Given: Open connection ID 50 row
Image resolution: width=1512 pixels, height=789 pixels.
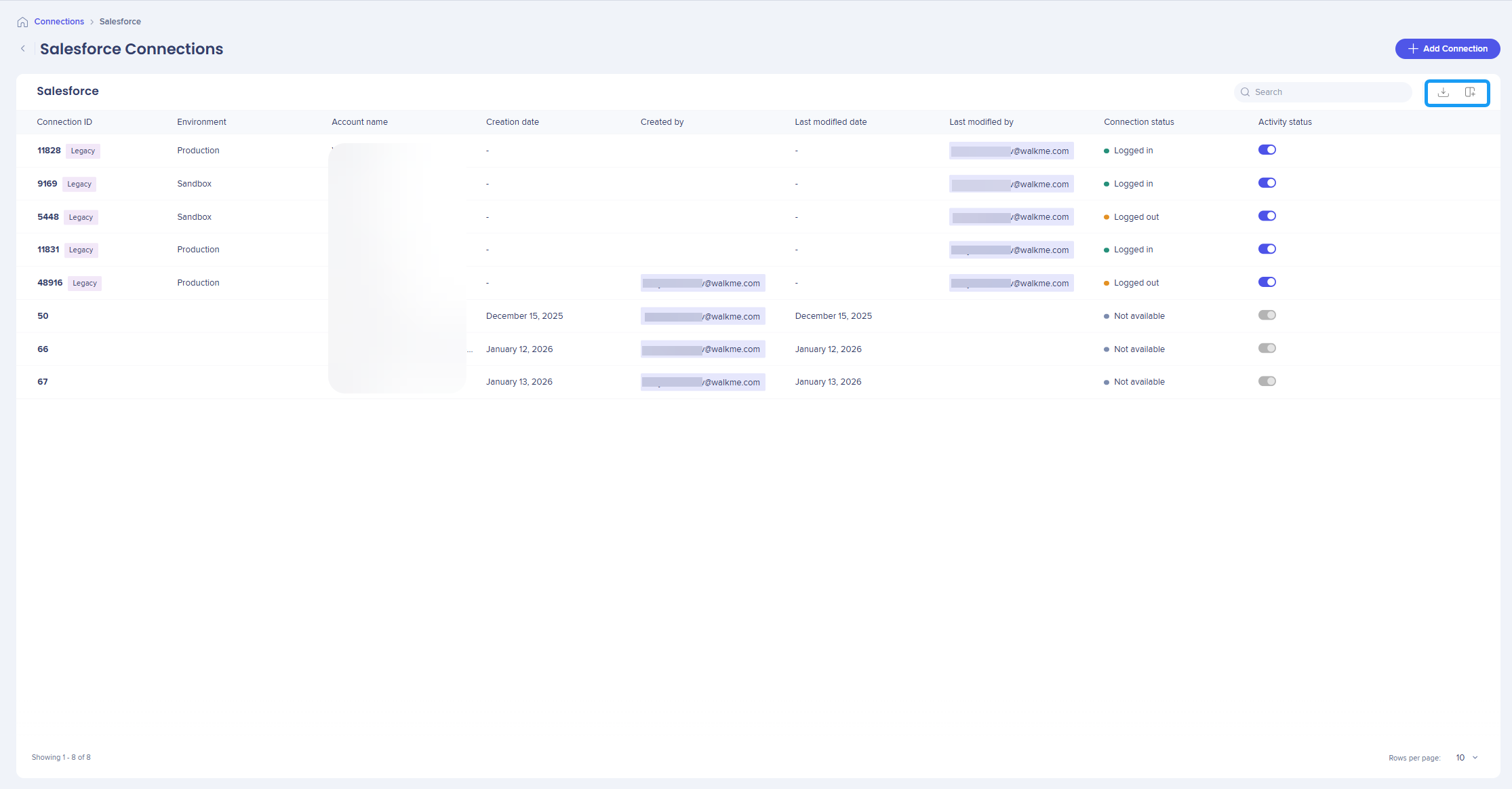Looking at the screenshot, I should 43,316.
